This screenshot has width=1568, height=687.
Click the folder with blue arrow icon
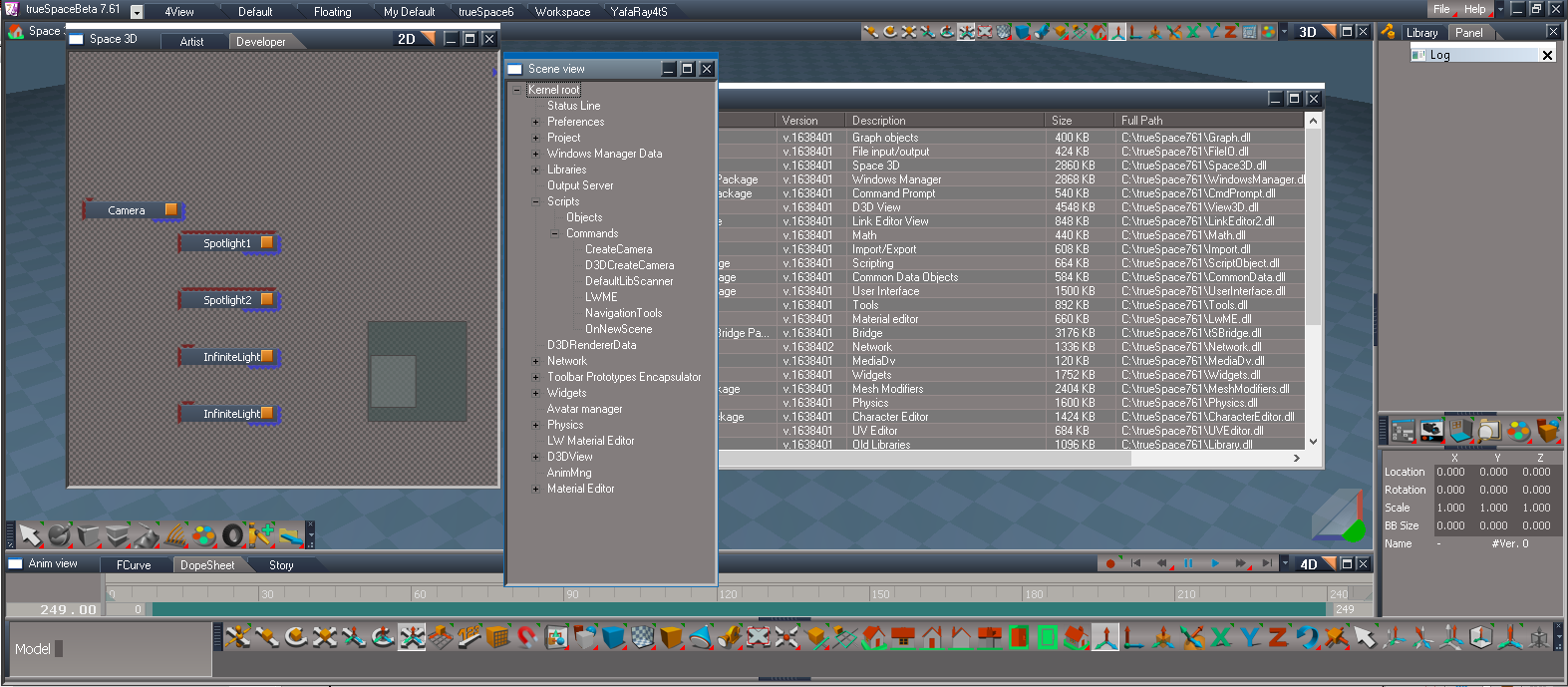click(290, 535)
